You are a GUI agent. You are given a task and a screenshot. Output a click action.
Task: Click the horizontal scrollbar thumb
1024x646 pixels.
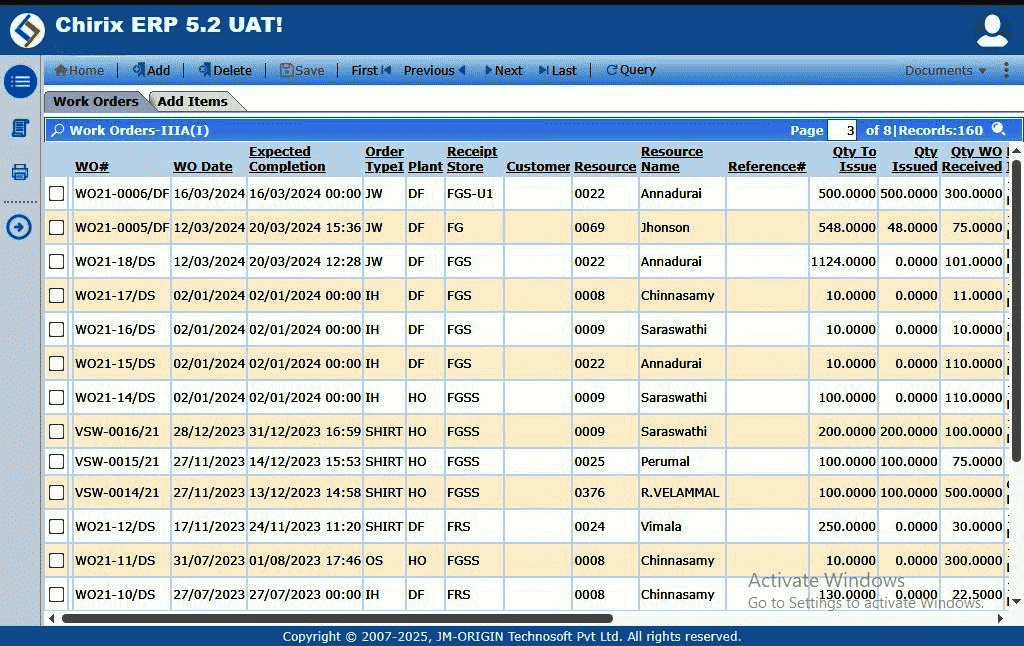point(337,618)
